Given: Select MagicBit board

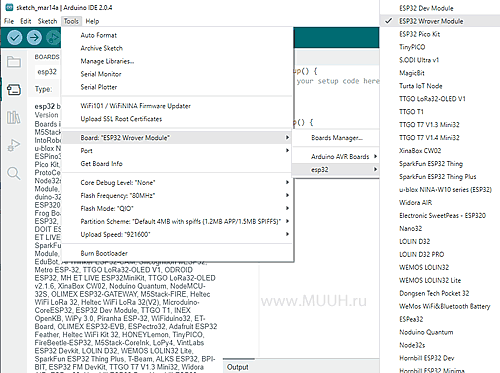Looking at the screenshot, I should pyautogui.click(x=440, y=73).
